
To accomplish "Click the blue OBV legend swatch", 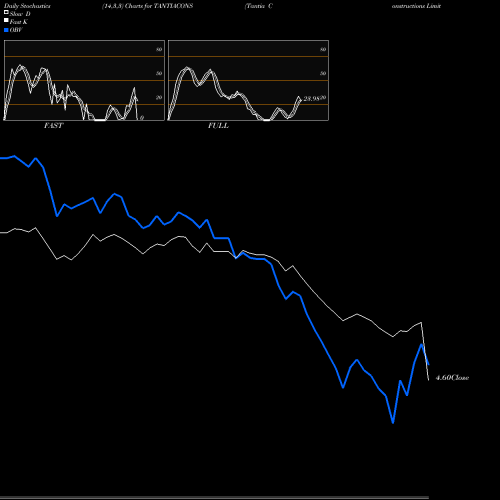I will pyautogui.click(x=6, y=30).
